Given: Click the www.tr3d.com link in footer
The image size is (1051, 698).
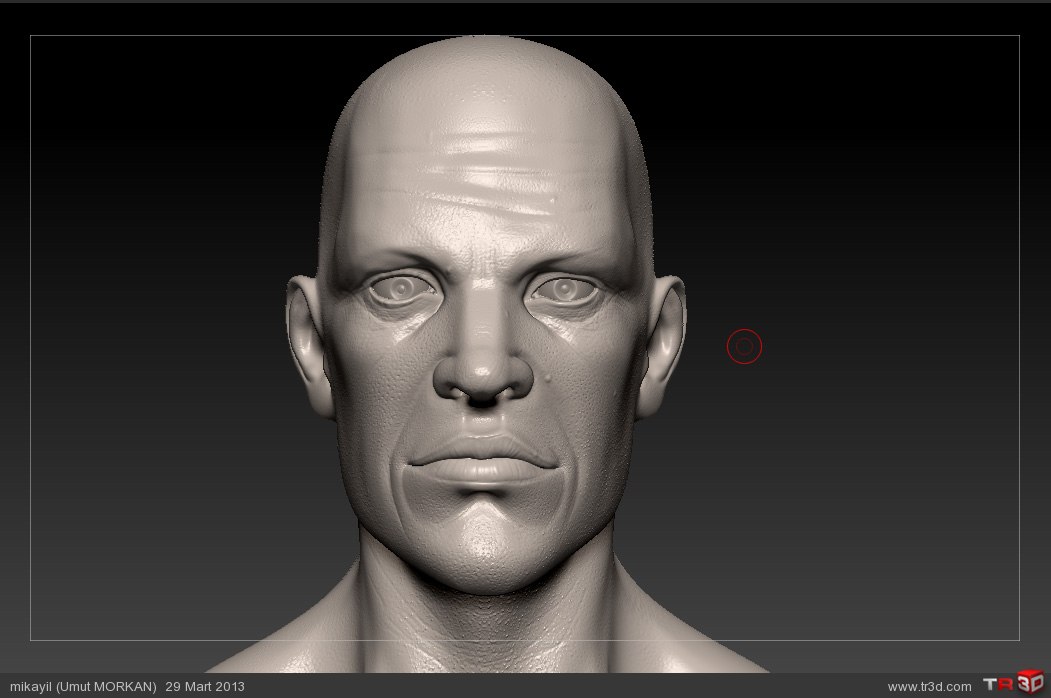Looking at the screenshot, I should (x=929, y=687).
